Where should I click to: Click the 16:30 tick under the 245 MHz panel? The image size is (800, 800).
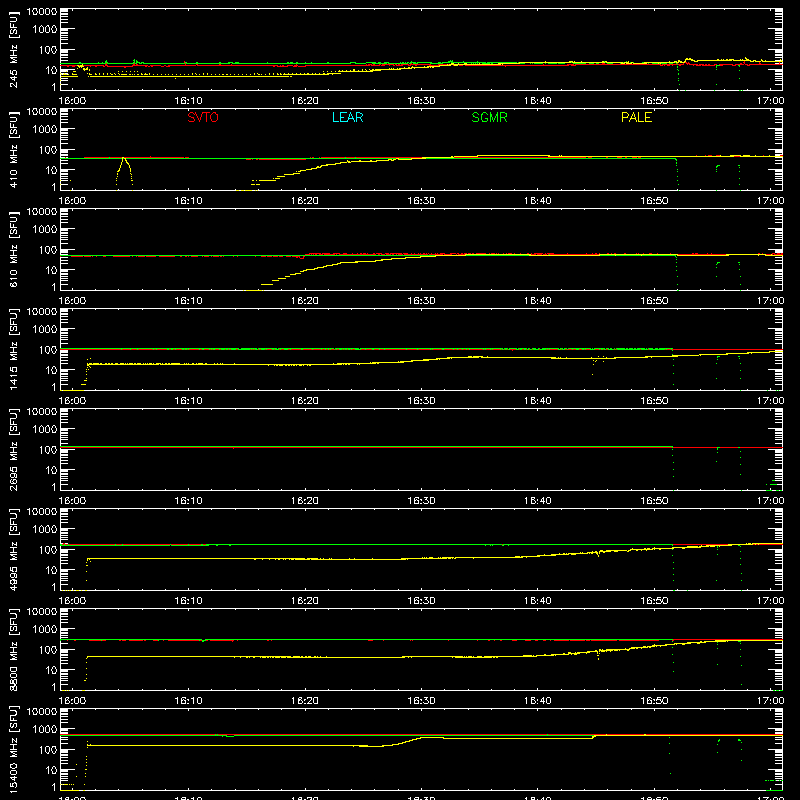coord(421,101)
